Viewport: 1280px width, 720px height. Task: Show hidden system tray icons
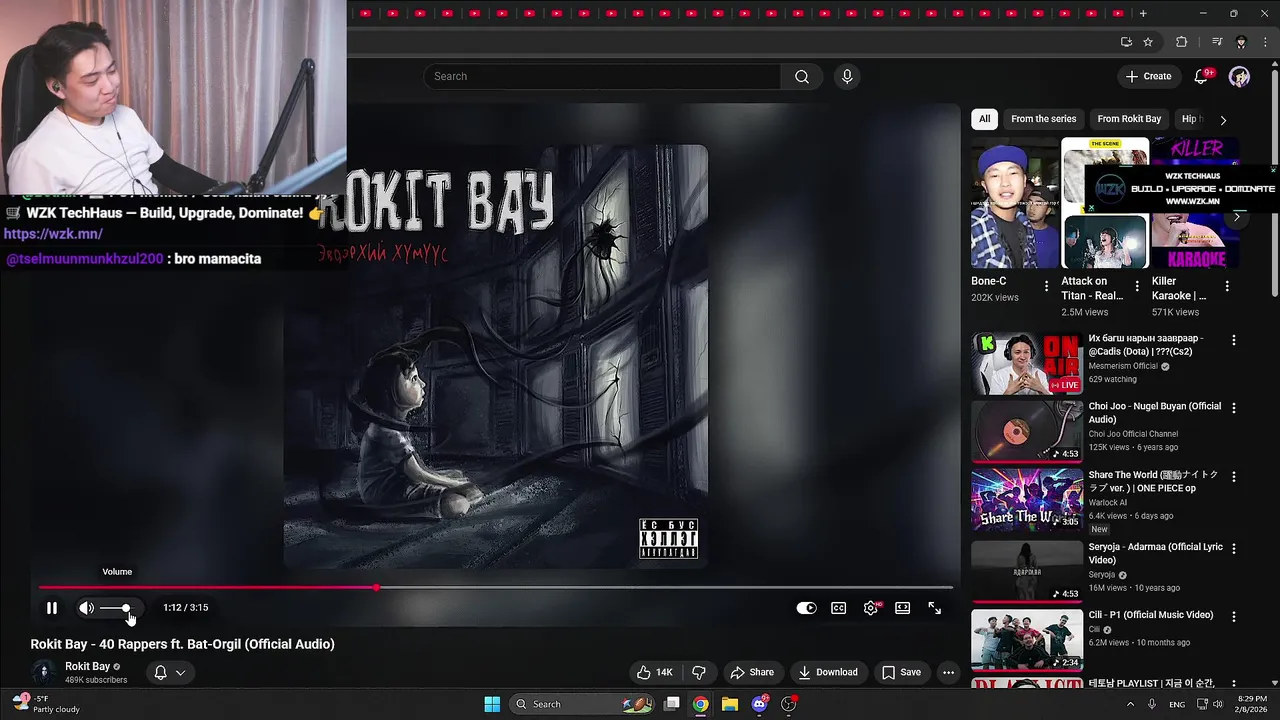tap(1131, 704)
